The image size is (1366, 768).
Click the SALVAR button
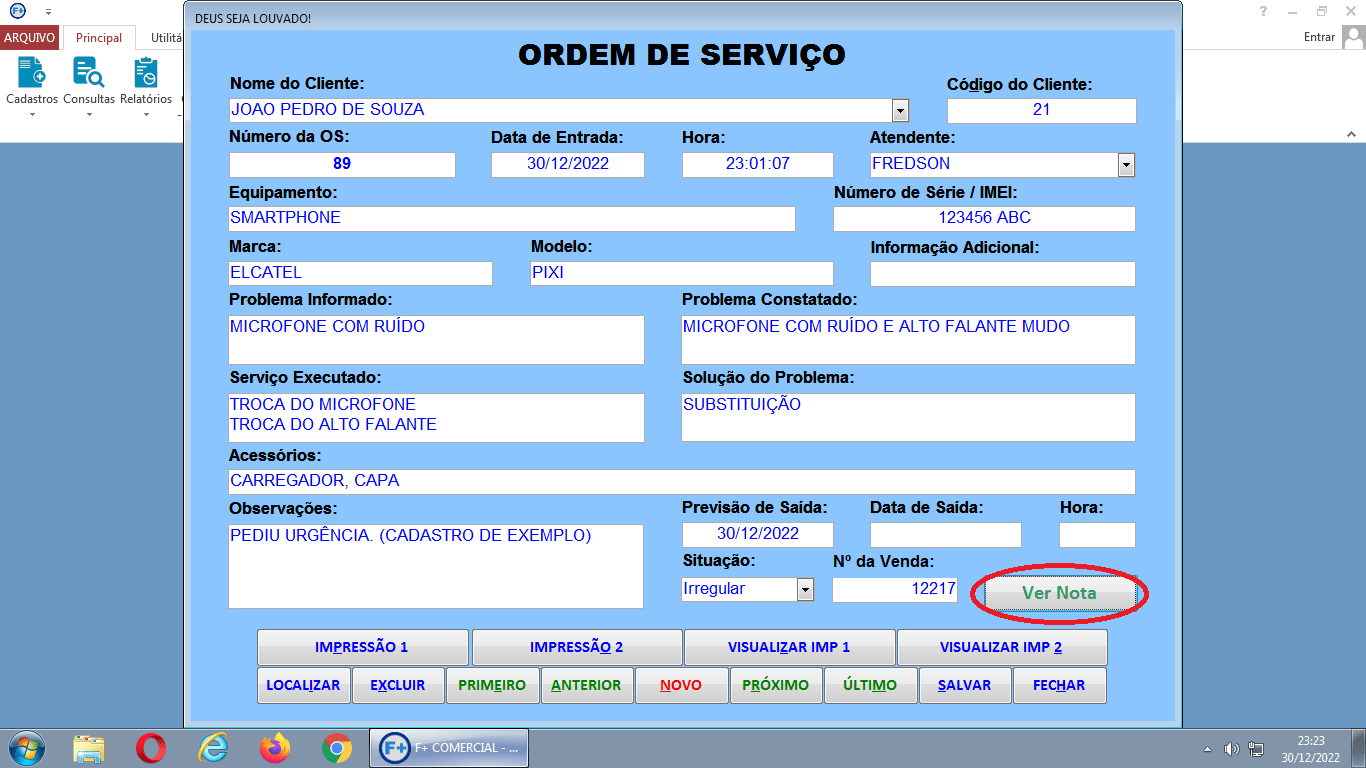tap(965, 685)
